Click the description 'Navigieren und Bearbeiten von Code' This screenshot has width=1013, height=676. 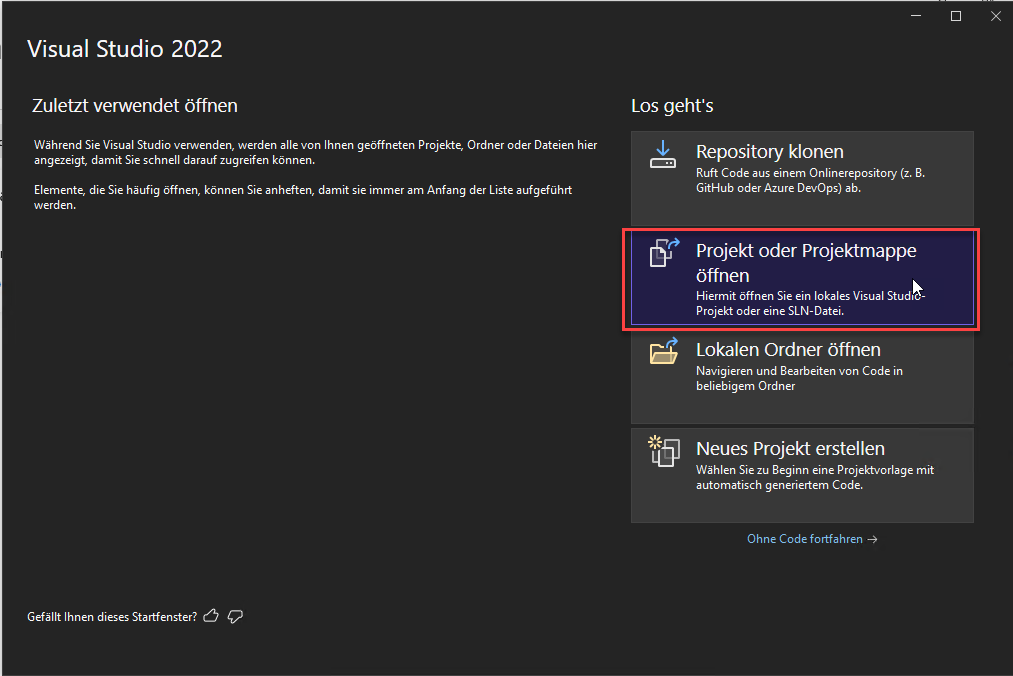point(799,378)
